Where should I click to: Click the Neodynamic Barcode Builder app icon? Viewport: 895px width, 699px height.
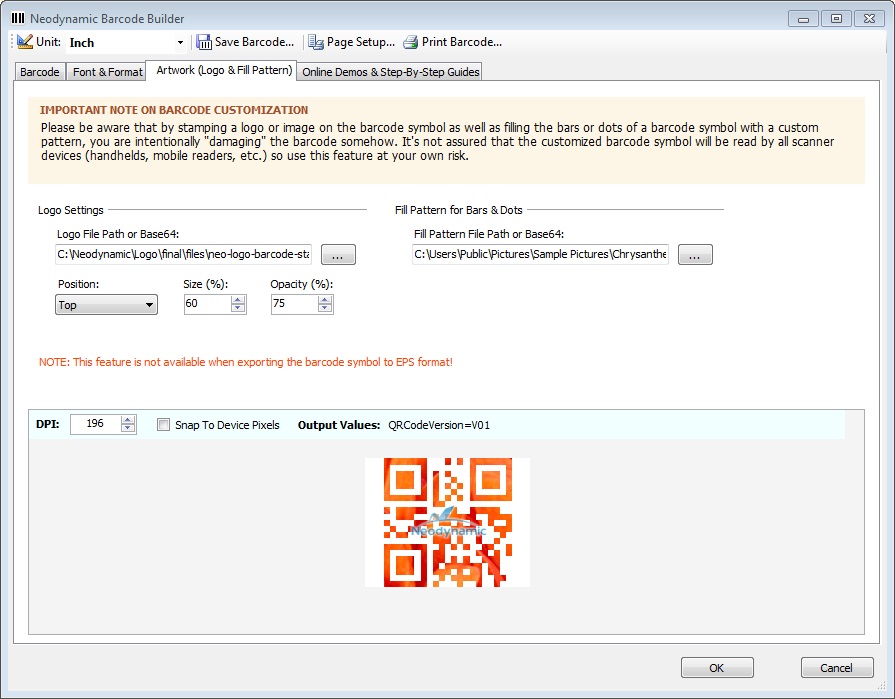click(x=18, y=18)
